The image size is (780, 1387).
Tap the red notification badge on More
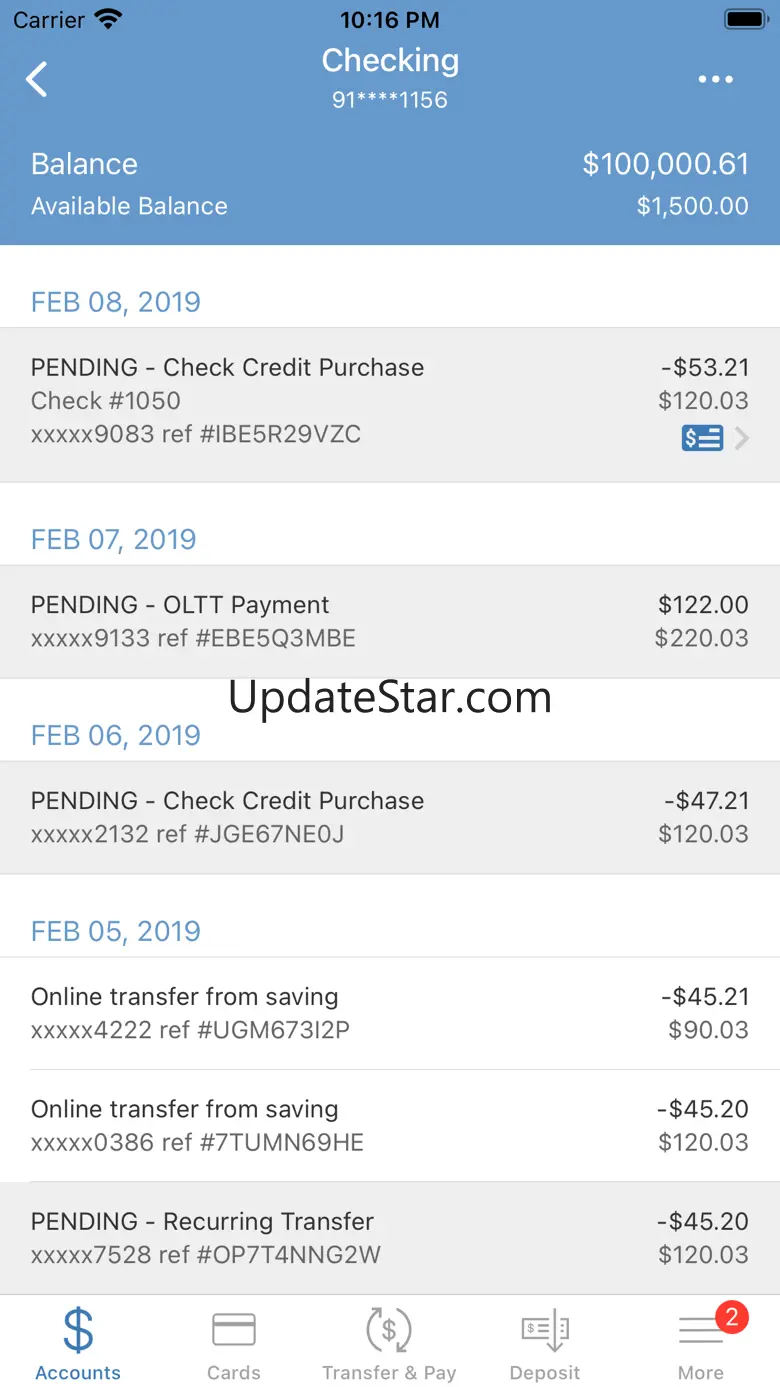click(x=731, y=1316)
